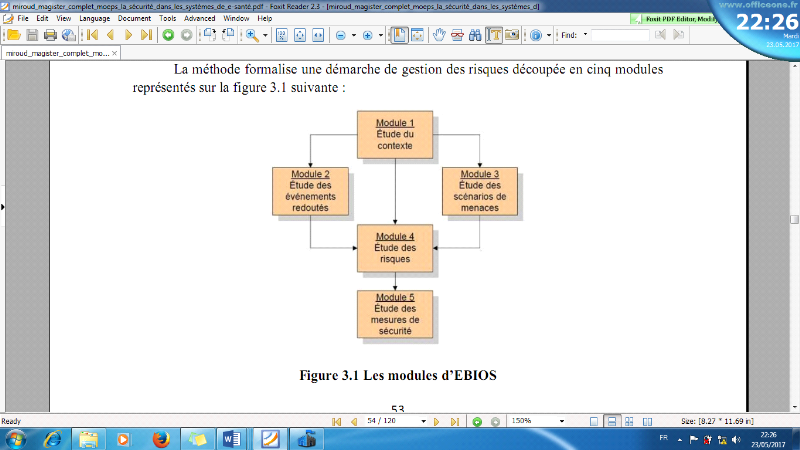This screenshot has width=800, height=450.
Task: Go to next page in the top toolbar
Action: (x=129, y=35)
